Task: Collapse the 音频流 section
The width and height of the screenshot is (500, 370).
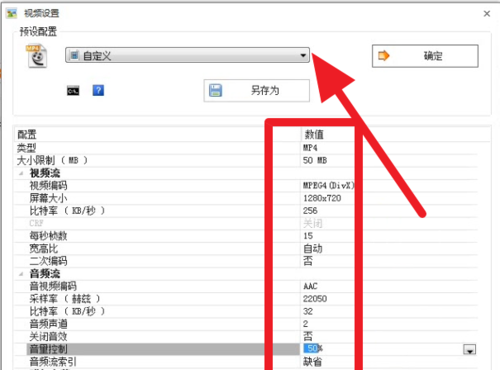Action: tap(21, 274)
